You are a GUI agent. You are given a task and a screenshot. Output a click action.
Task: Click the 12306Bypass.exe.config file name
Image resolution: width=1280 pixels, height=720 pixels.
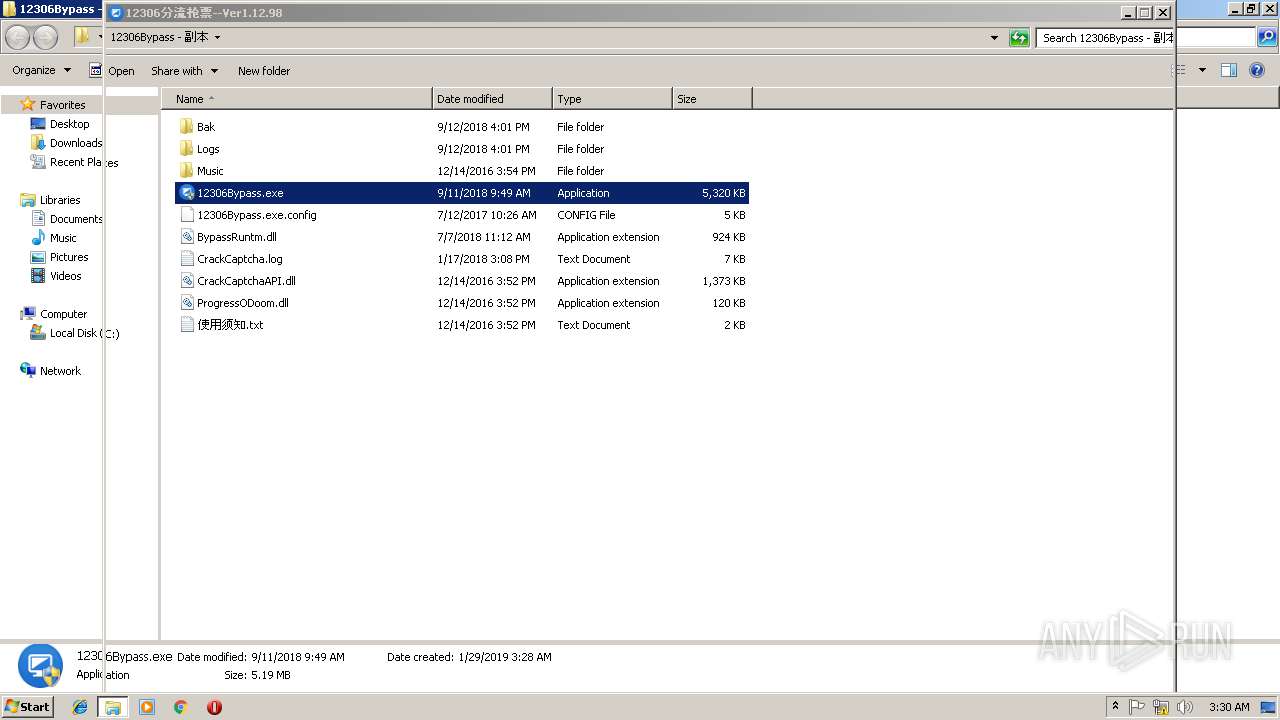(257, 215)
